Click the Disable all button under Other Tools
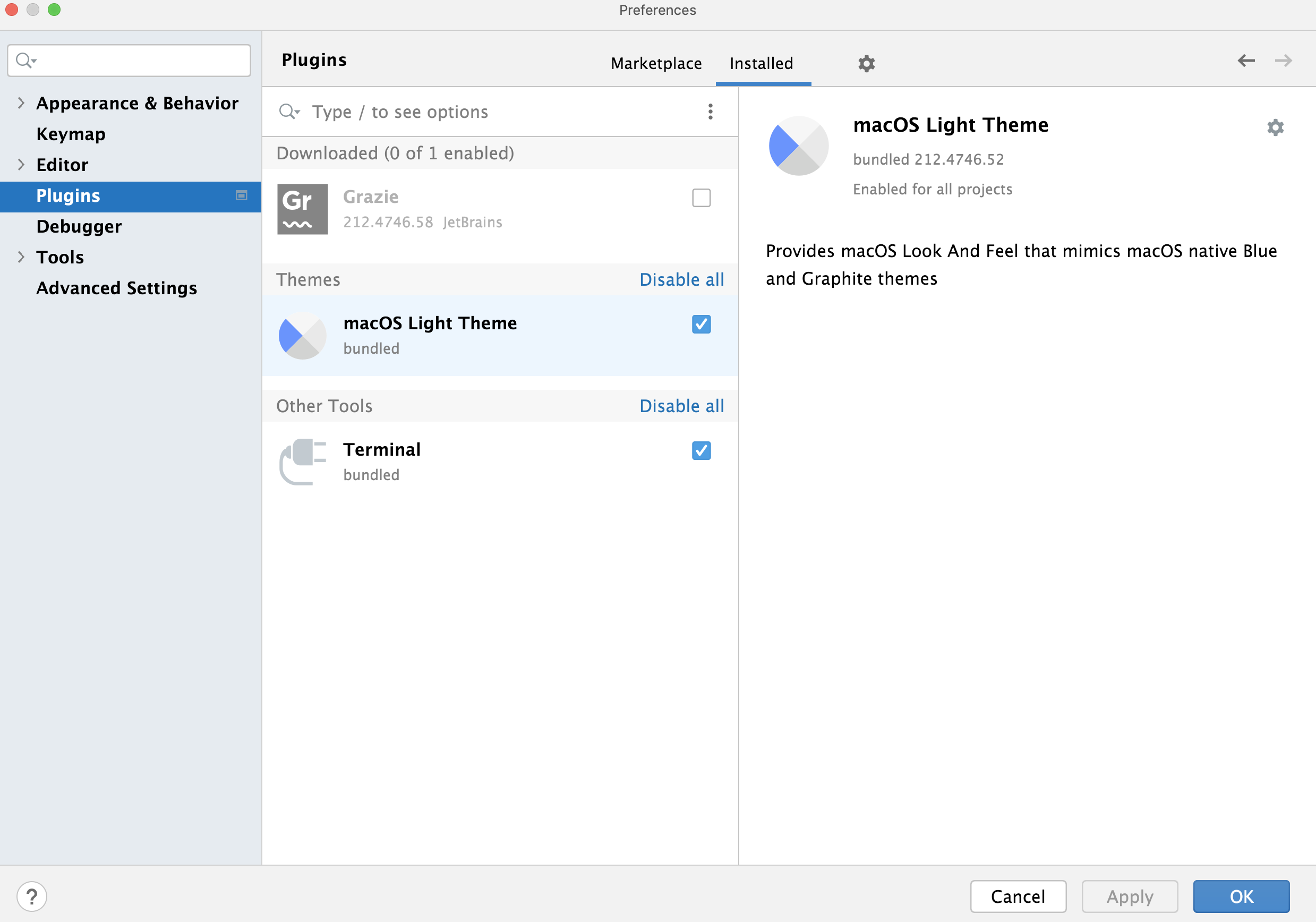Viewport: 1316px width, 922px height. click(x=681, y=405)
